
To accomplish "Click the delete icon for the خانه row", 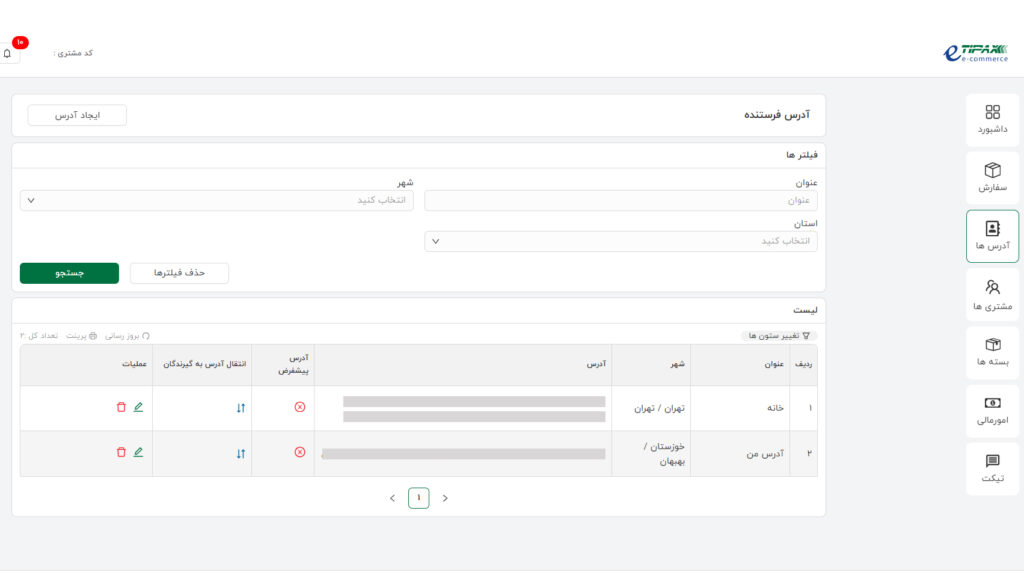I will [121, 407].
